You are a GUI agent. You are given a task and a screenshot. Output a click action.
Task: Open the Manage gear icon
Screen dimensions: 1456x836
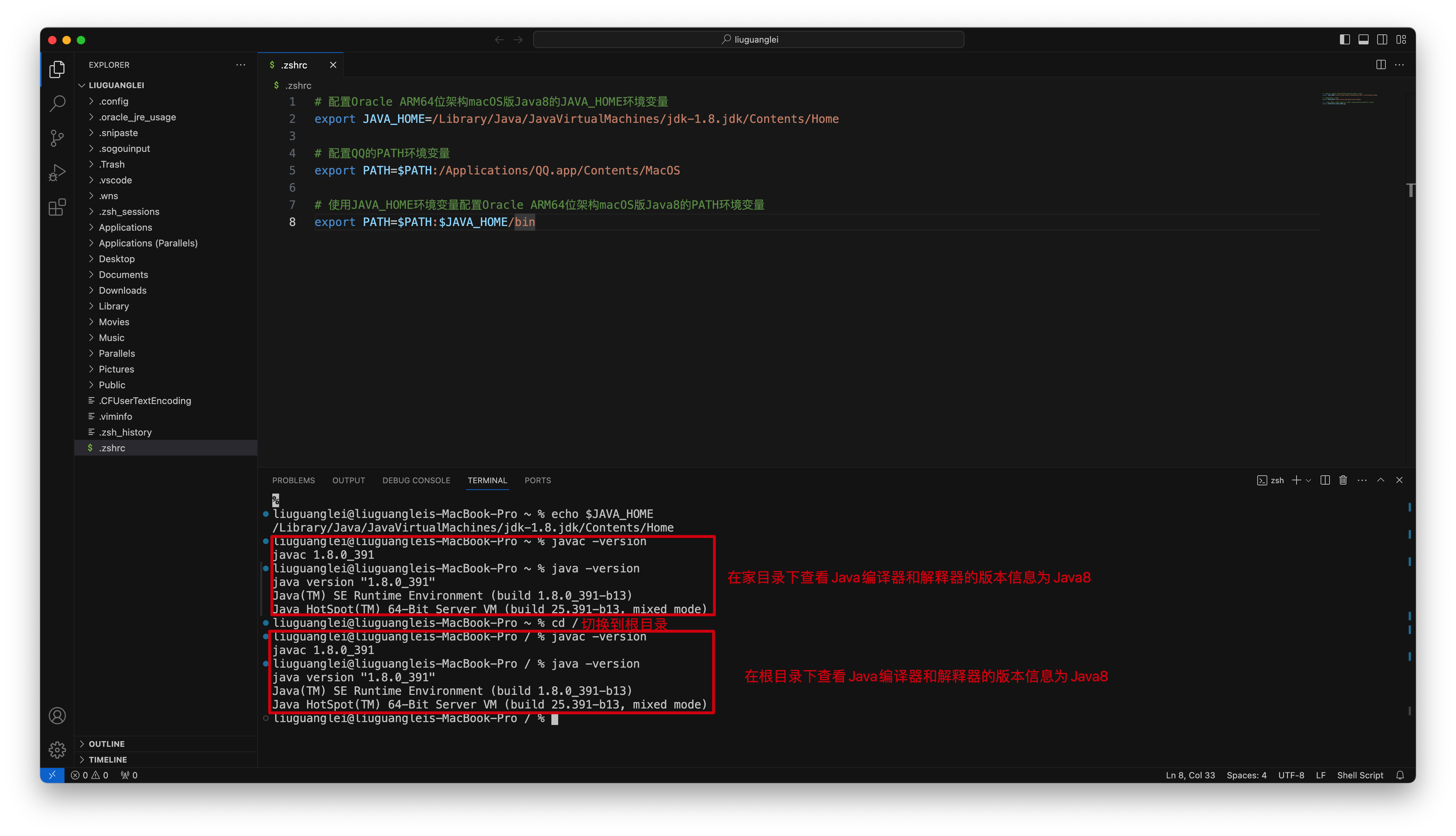pos(57,749)
